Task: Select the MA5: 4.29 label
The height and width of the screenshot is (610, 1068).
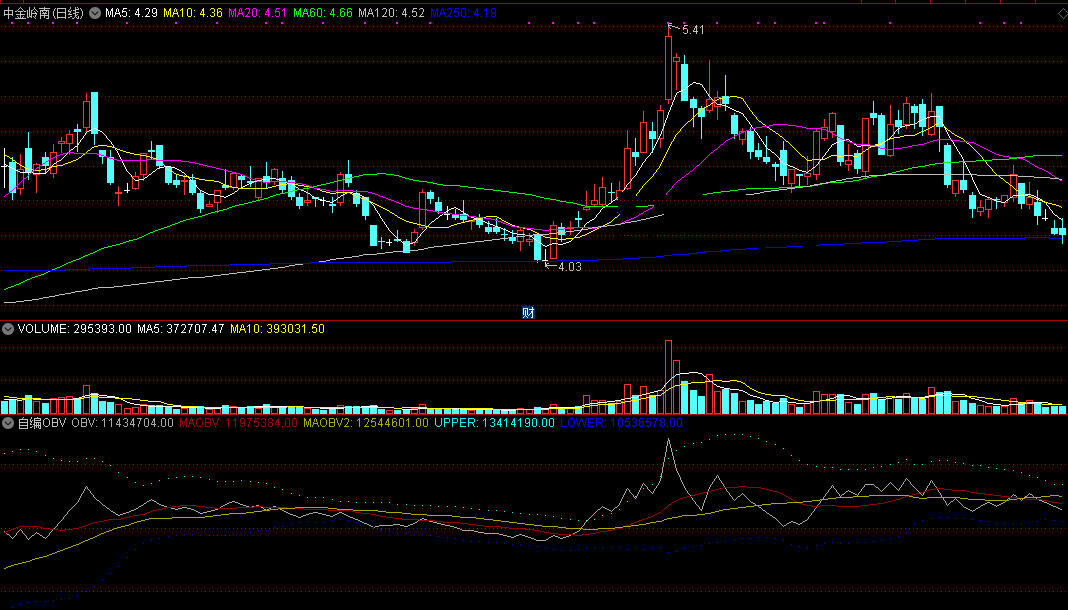Action: click(131, 13)
